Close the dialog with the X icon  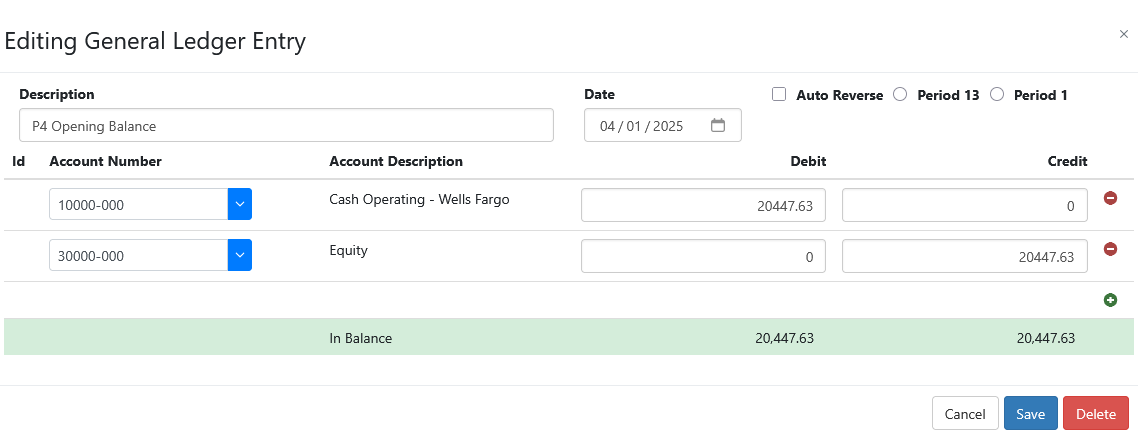click(x=1123, y=34)
